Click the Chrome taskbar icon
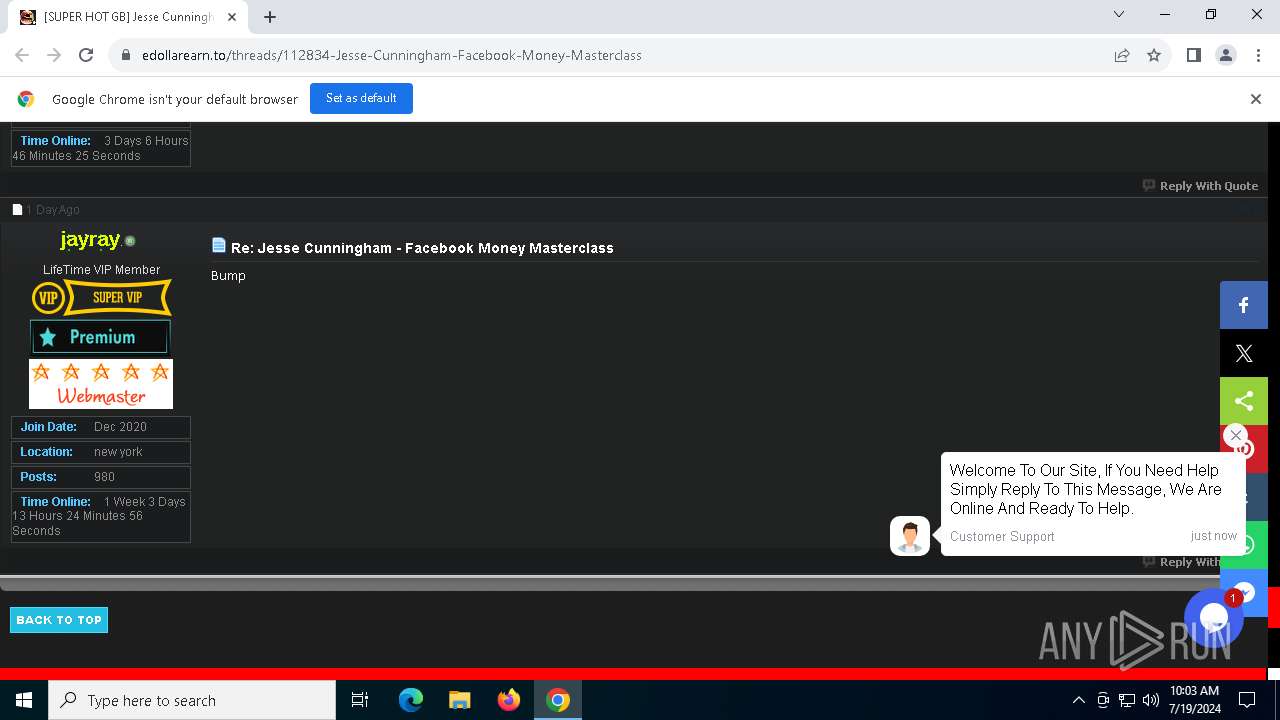This screenshot has width=1280, height=720. (x=558, y=700)
